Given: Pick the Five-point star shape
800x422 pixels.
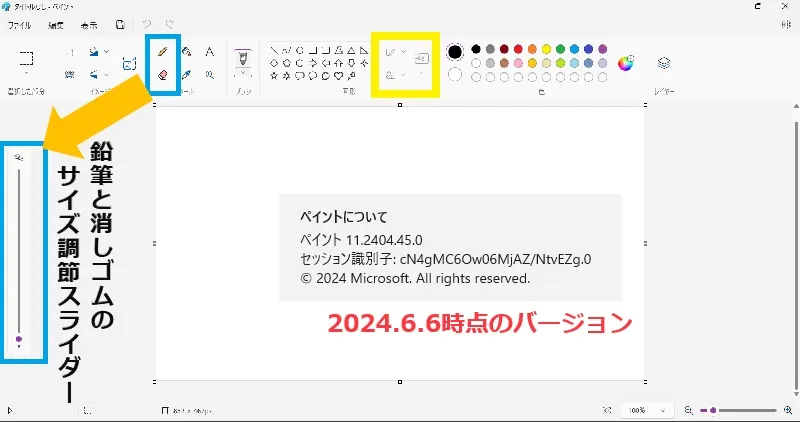Looking at the screenshot, I should (274, 76).
